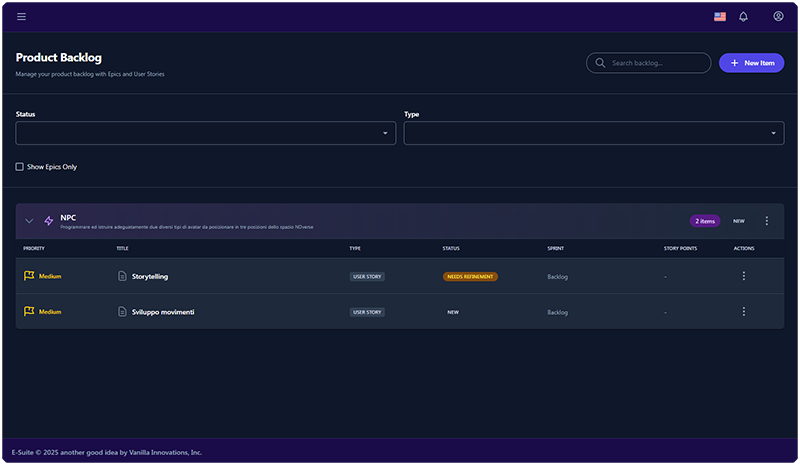
Task: Open the user profile icon
Action: point(778,16)
